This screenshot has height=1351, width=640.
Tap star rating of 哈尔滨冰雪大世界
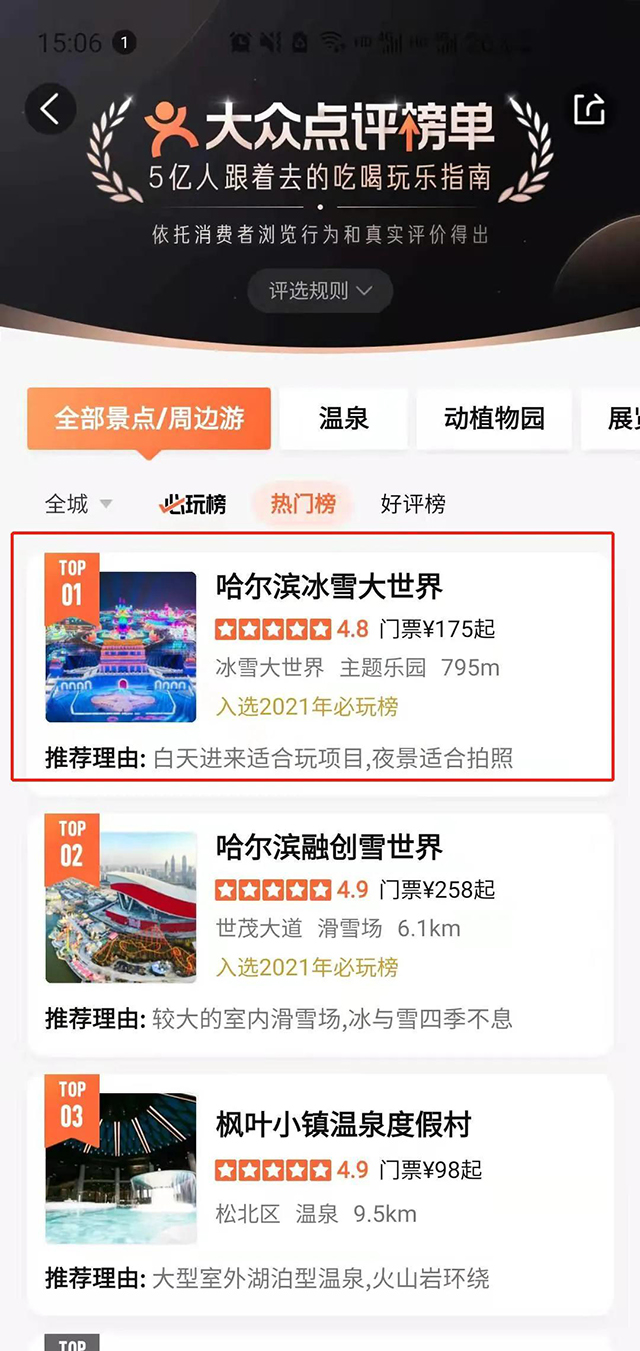(x=273, y=629)
